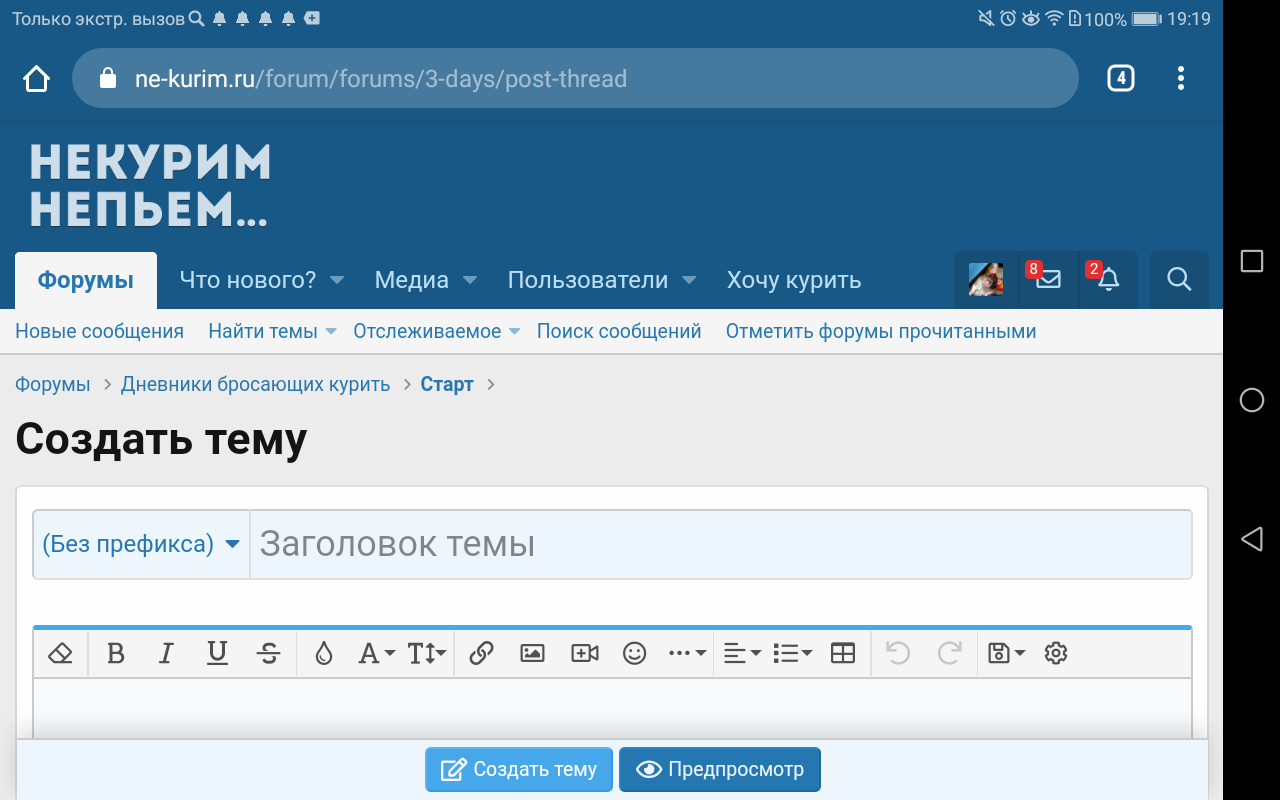Toggle bold formatting
Viewport: 1280px width, 800px height.
116,653
